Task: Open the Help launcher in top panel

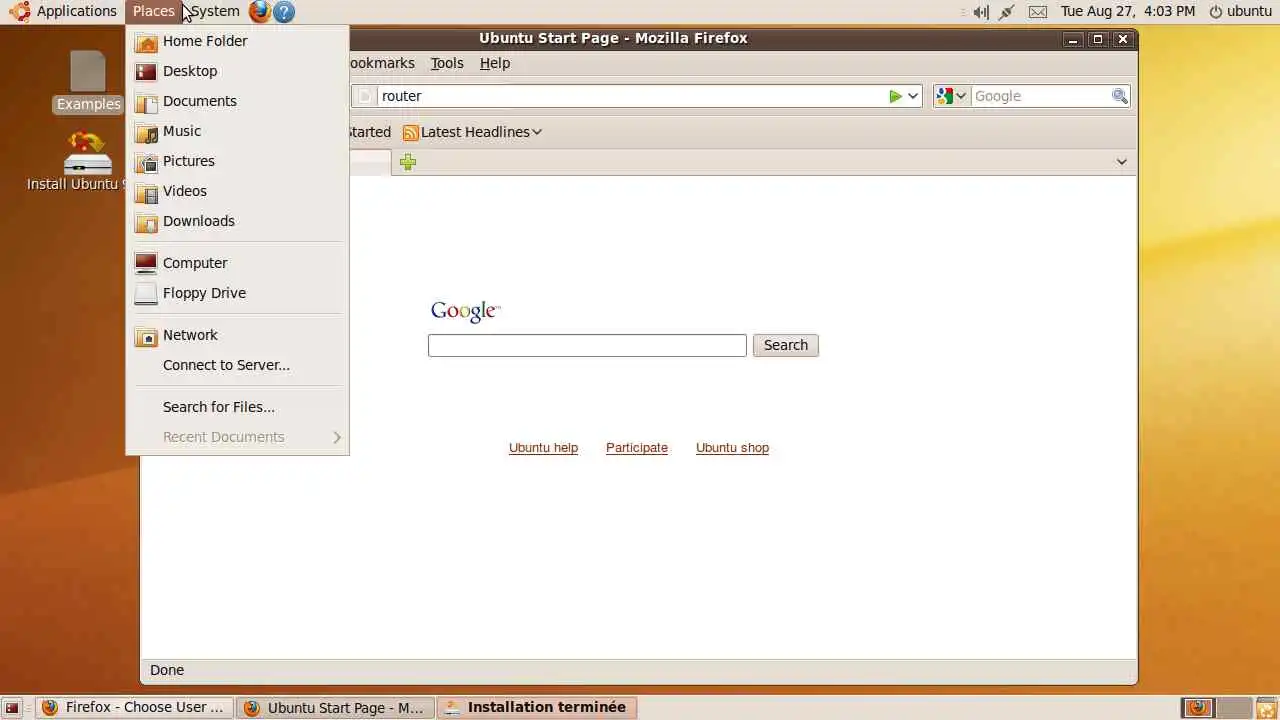Action: (x=284, y=12)
